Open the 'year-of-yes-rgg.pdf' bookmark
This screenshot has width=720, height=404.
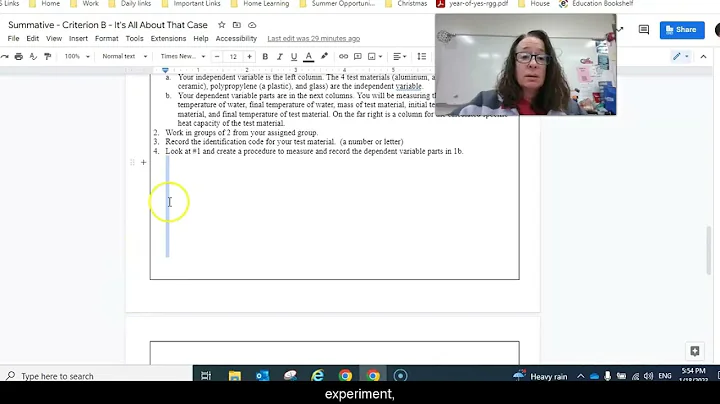[472, 4]
